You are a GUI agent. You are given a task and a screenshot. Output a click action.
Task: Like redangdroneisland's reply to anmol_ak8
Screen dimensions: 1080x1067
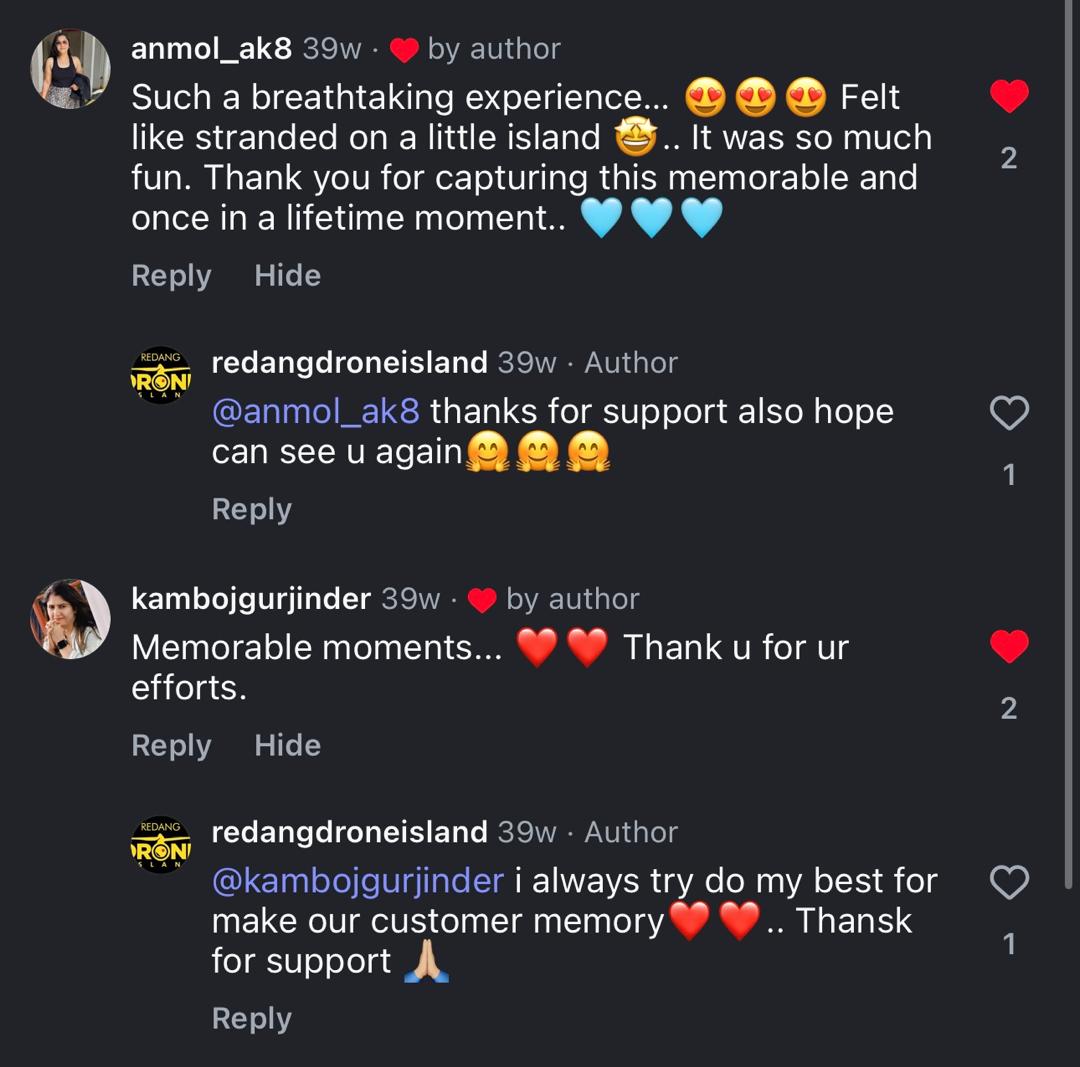click(x=1008, y=413)
